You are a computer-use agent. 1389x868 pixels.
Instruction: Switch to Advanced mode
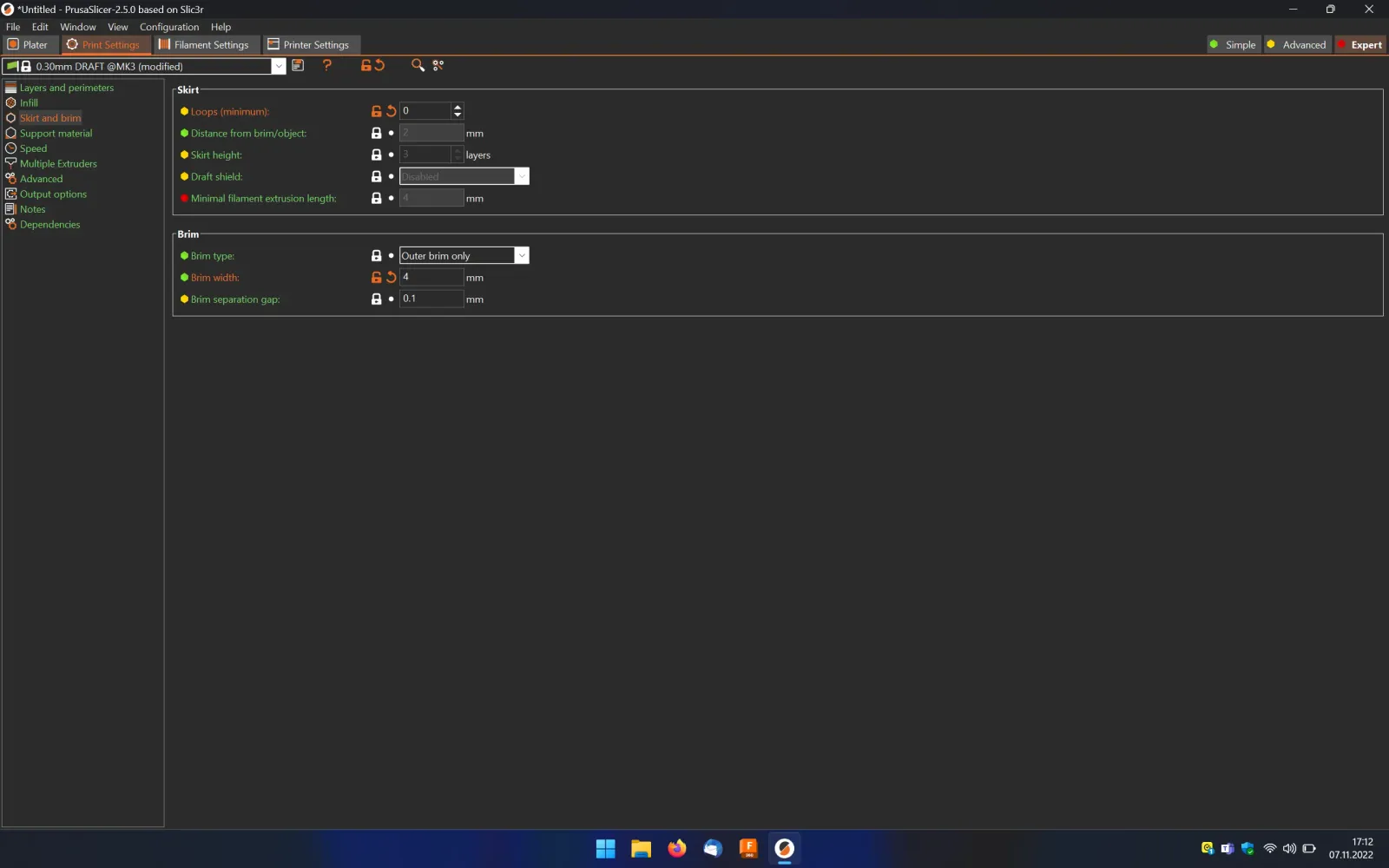pos(1297,44)
